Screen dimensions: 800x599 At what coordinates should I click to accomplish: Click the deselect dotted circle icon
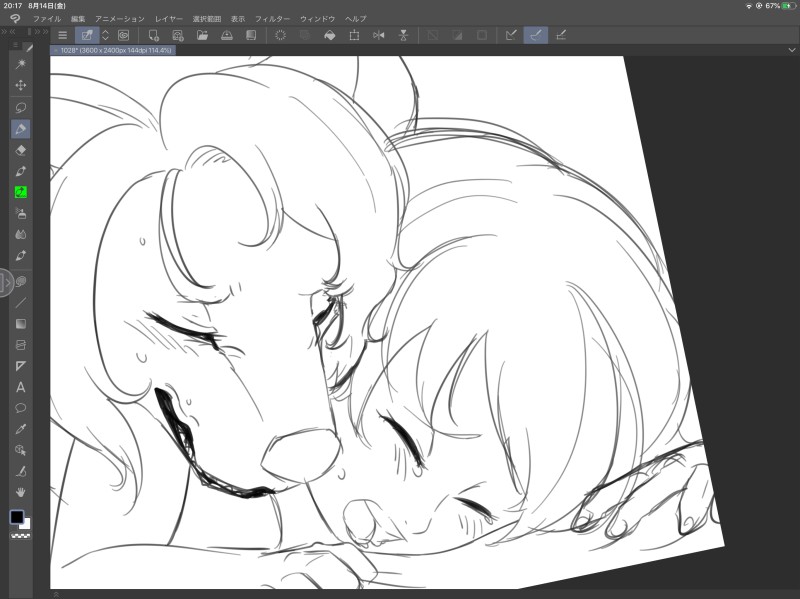tap(280, 35)
